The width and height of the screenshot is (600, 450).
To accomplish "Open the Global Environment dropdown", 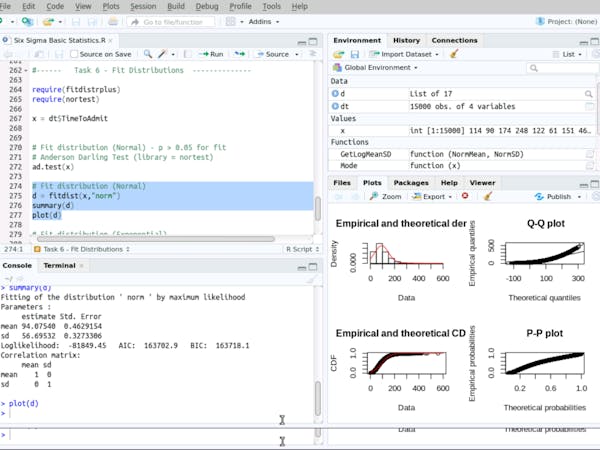I will pos(375,68).
